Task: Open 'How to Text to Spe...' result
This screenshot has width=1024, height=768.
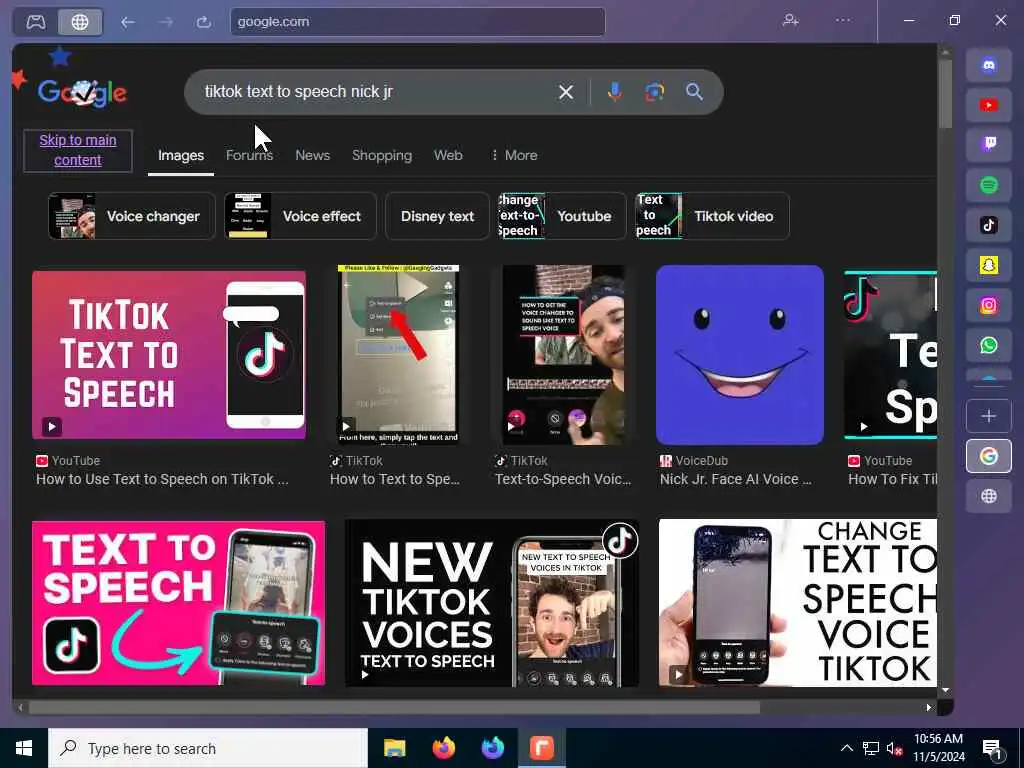Action: [x=394, y=479]
